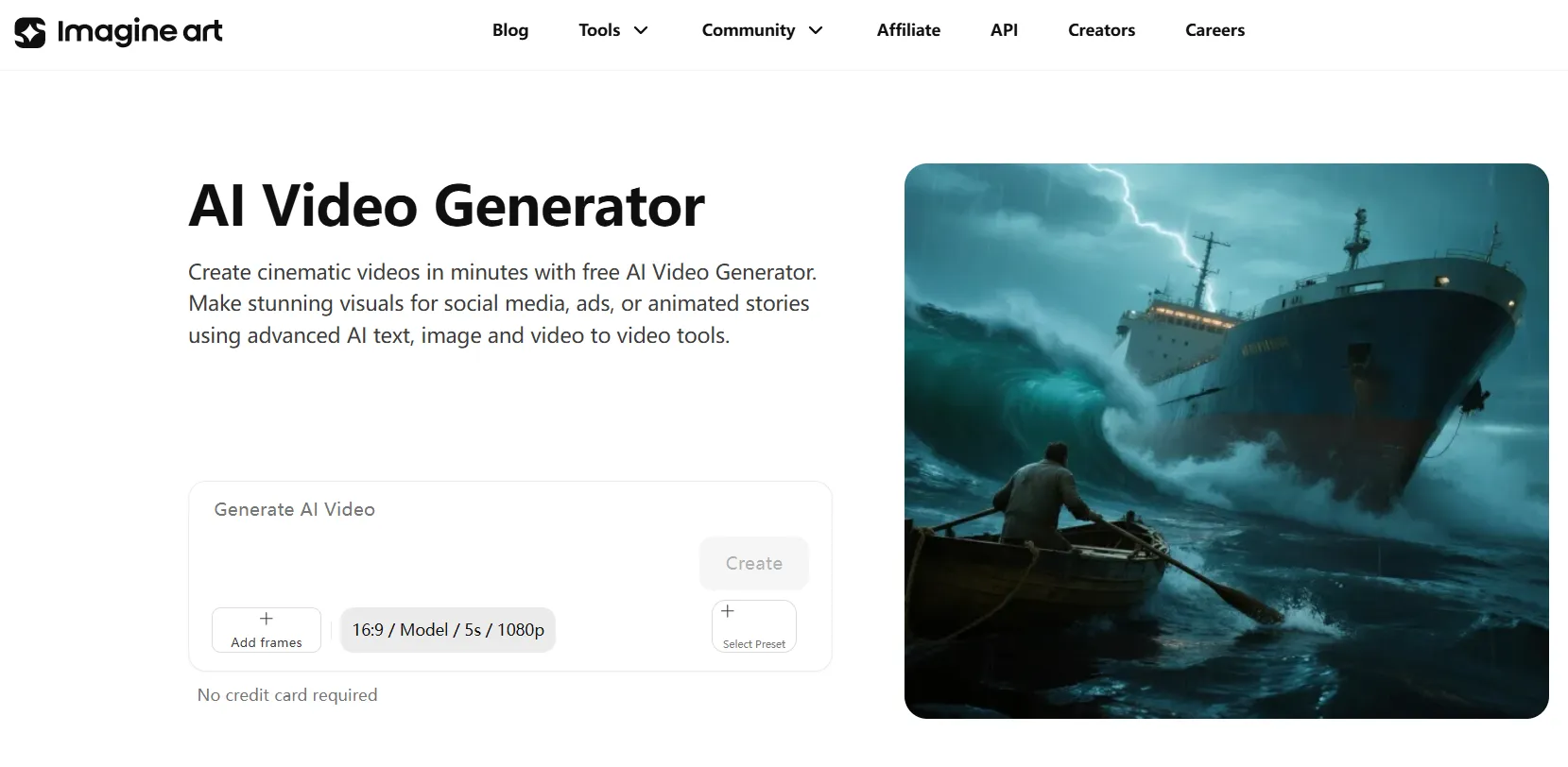Click the Imagine art wordmark text

140,32
